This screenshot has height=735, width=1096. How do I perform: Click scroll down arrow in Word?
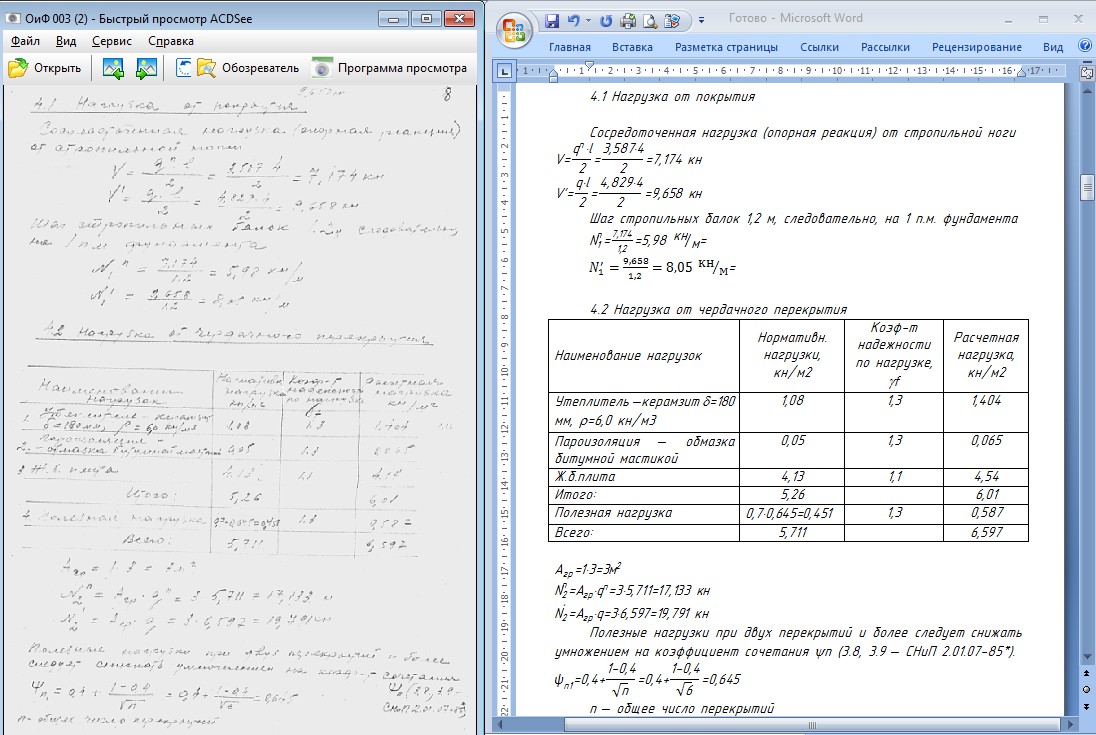[1087, 657]
